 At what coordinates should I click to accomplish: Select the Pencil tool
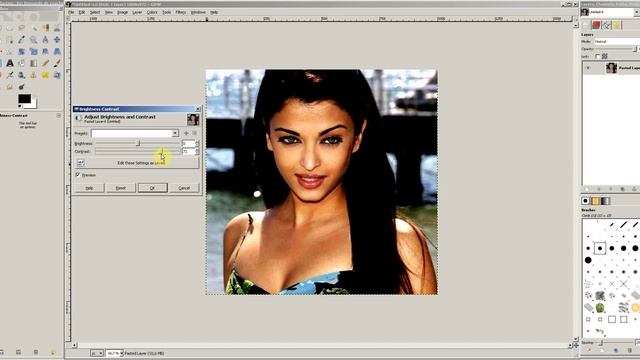click(x=45, y=63)
